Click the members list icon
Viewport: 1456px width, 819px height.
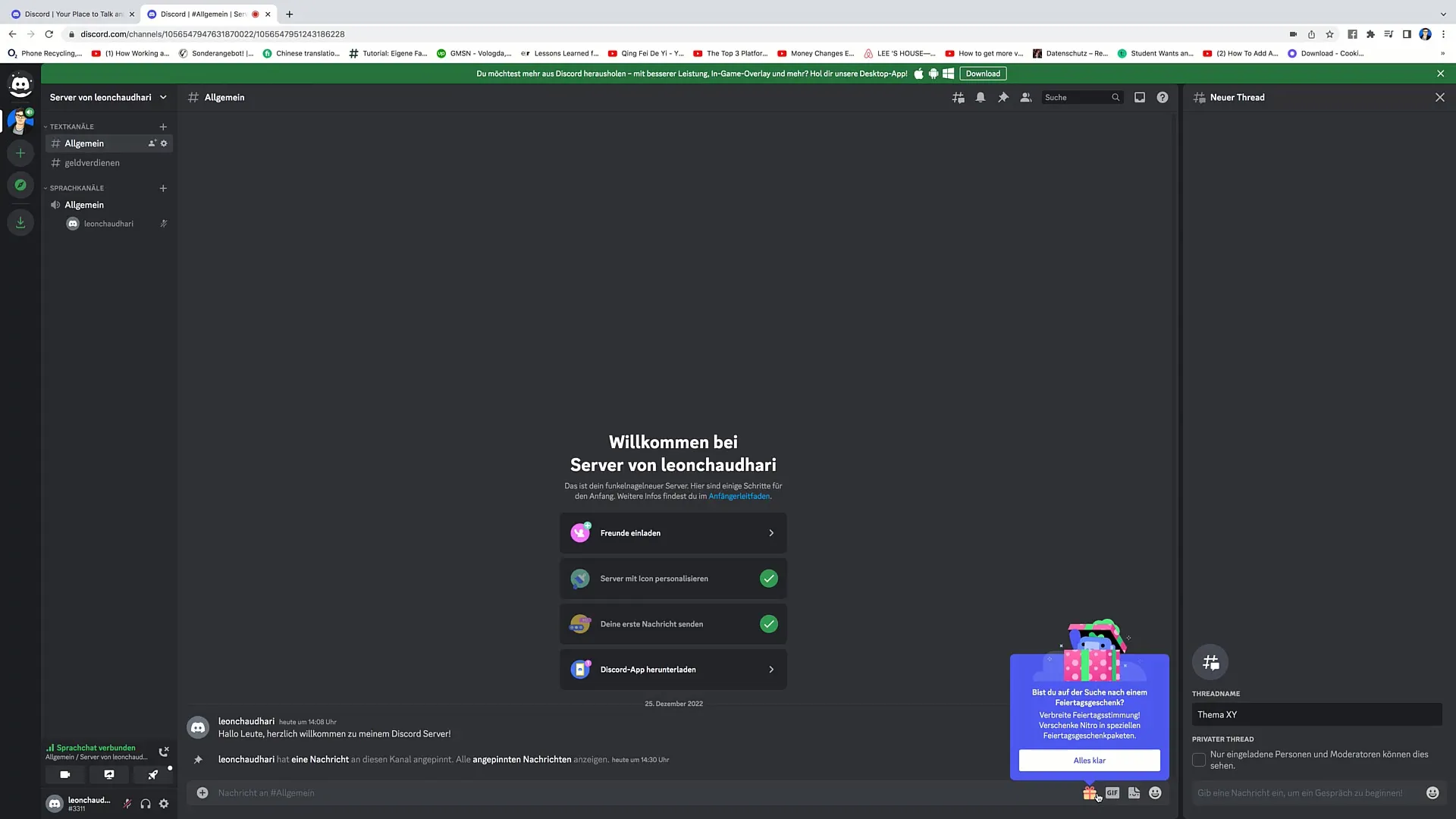(1025, 97)
